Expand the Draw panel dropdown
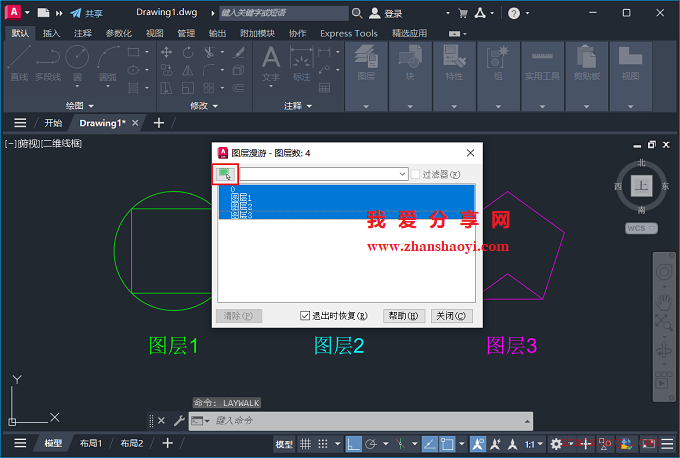The width and height of the screenshot is (680, 458). tap(80, 105)
